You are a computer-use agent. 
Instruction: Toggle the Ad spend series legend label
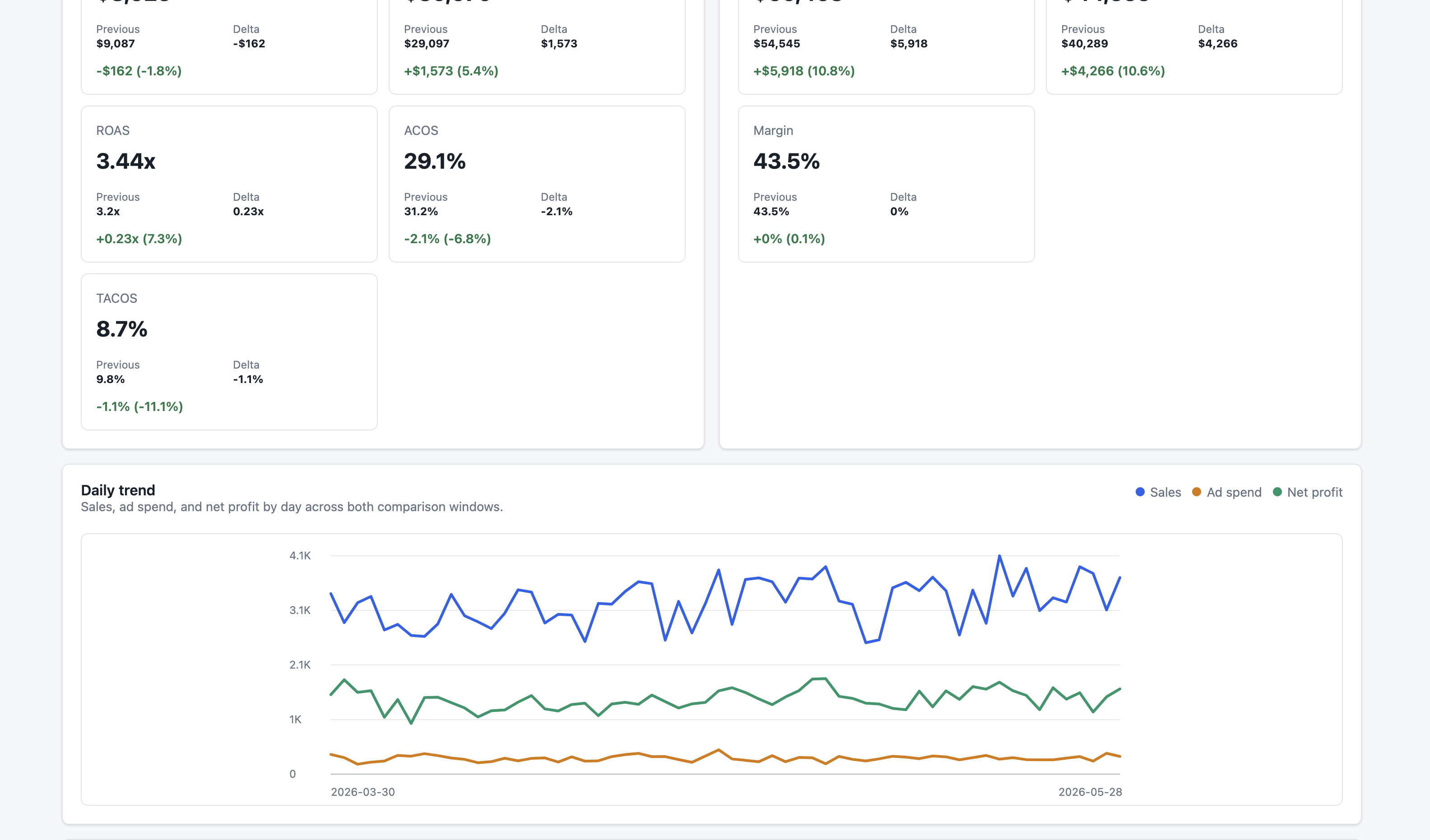coord(1234,492)
